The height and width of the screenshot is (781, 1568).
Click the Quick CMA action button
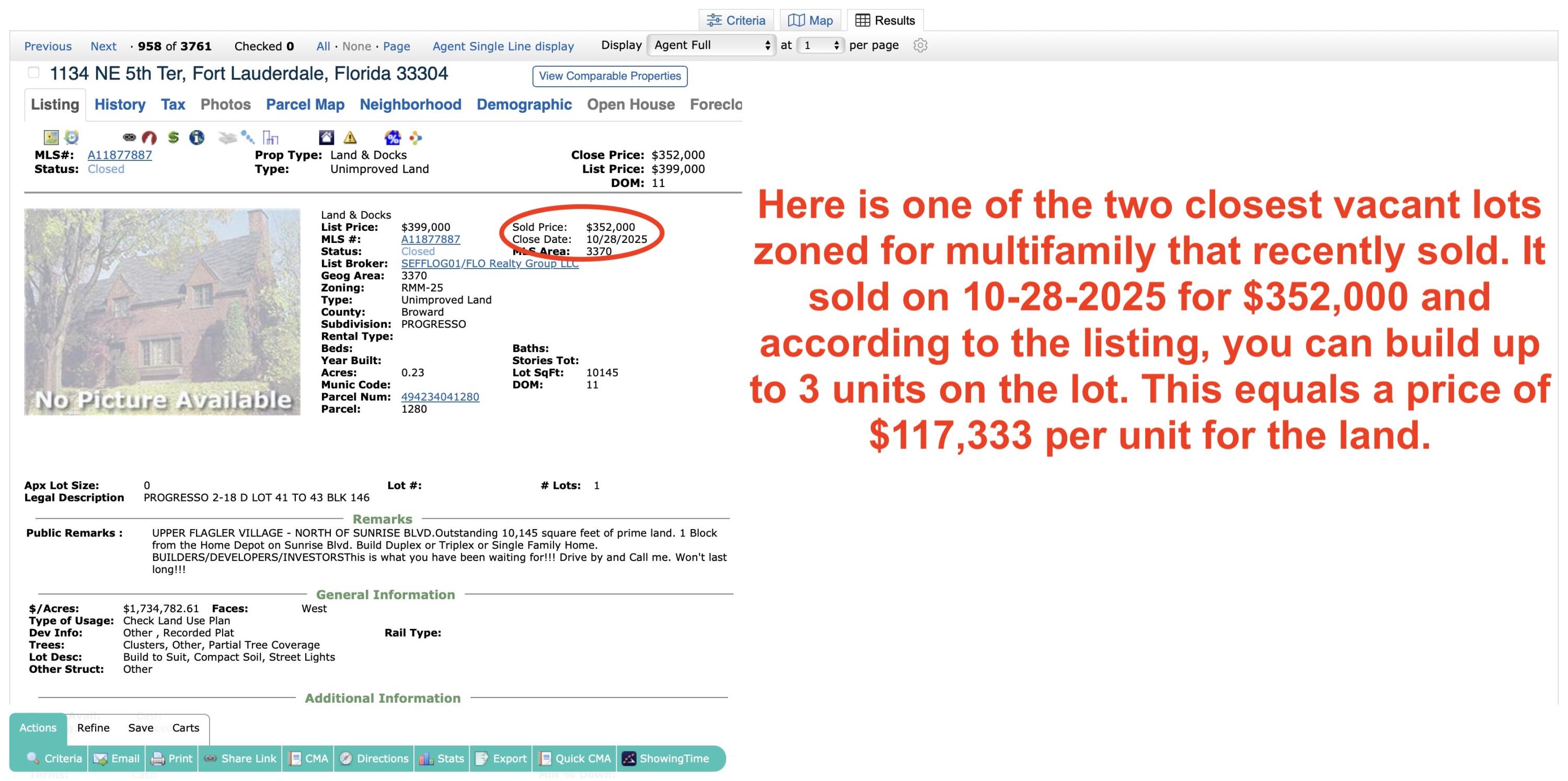pyautogui.click(x=574, y=759)
